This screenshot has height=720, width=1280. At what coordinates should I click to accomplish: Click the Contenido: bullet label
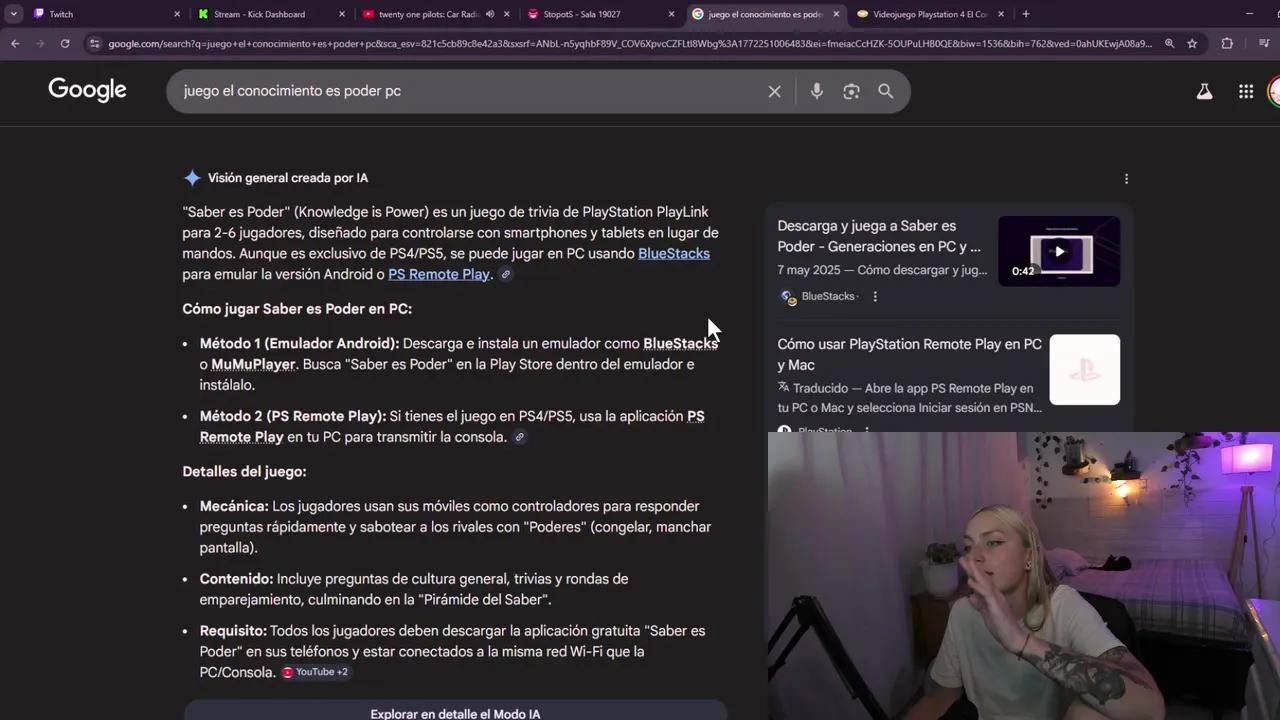coord(236,579)
